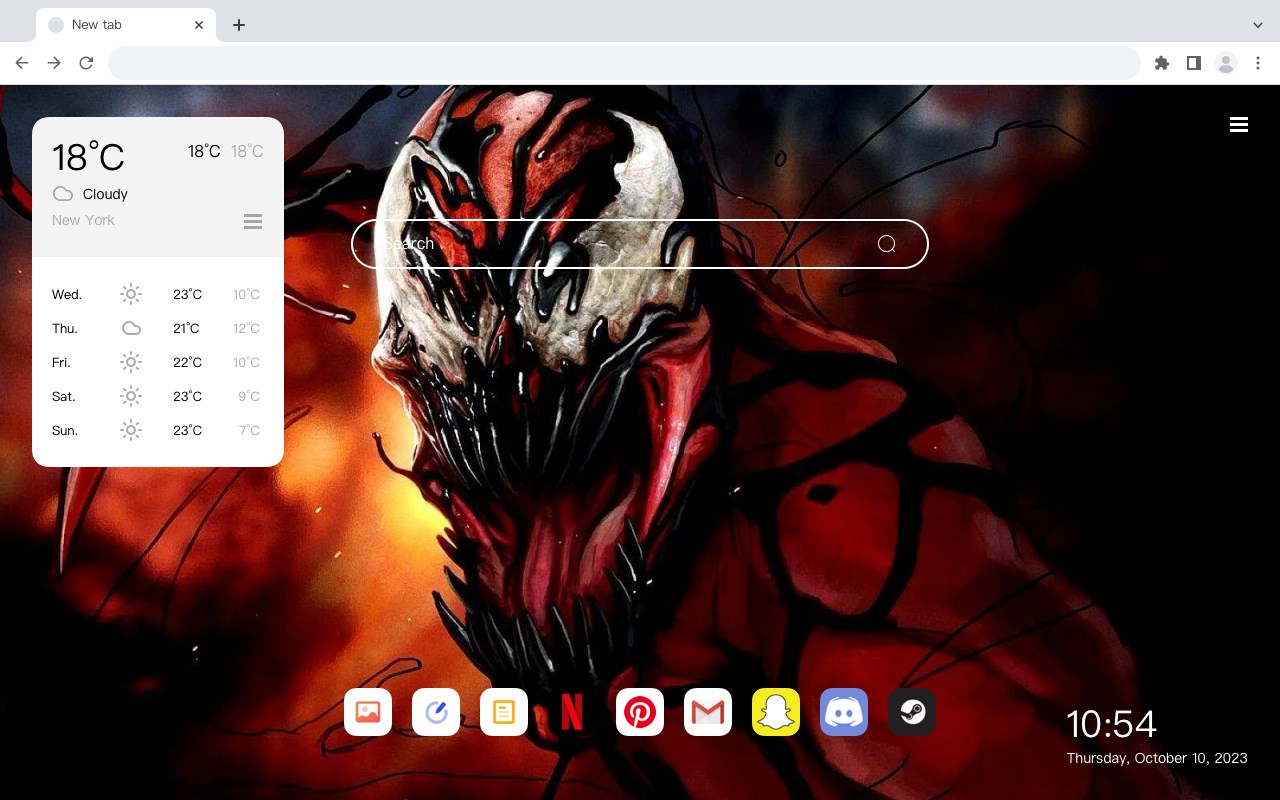Open the wallpaper gallery shortcut
1280x800 pixels.
point(368,712)
